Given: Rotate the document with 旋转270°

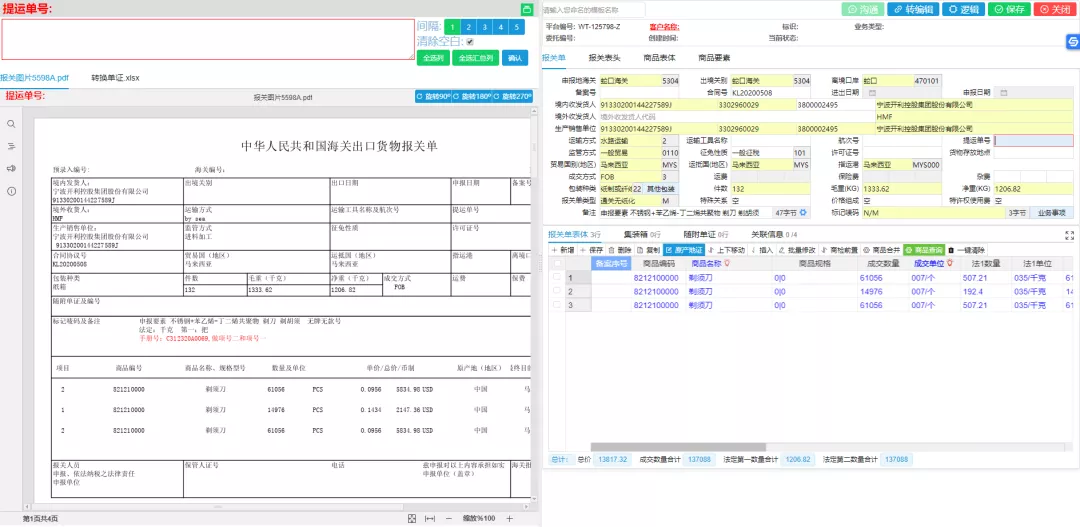Looking at the screenshot, I should 513,96.
